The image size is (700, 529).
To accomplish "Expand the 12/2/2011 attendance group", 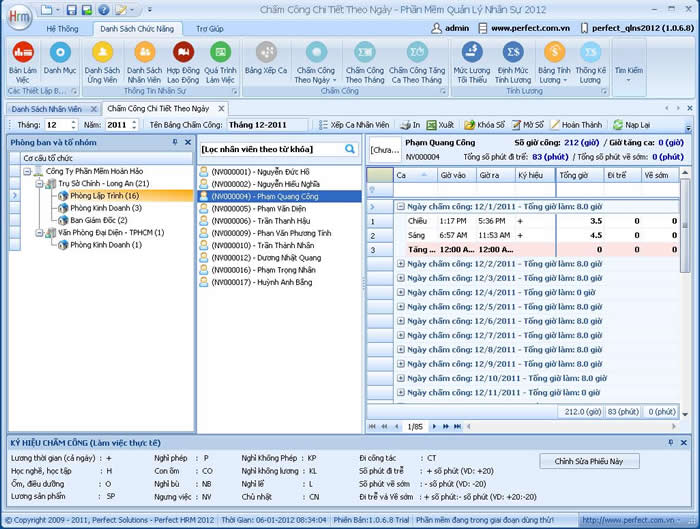I will click(400, 264).
